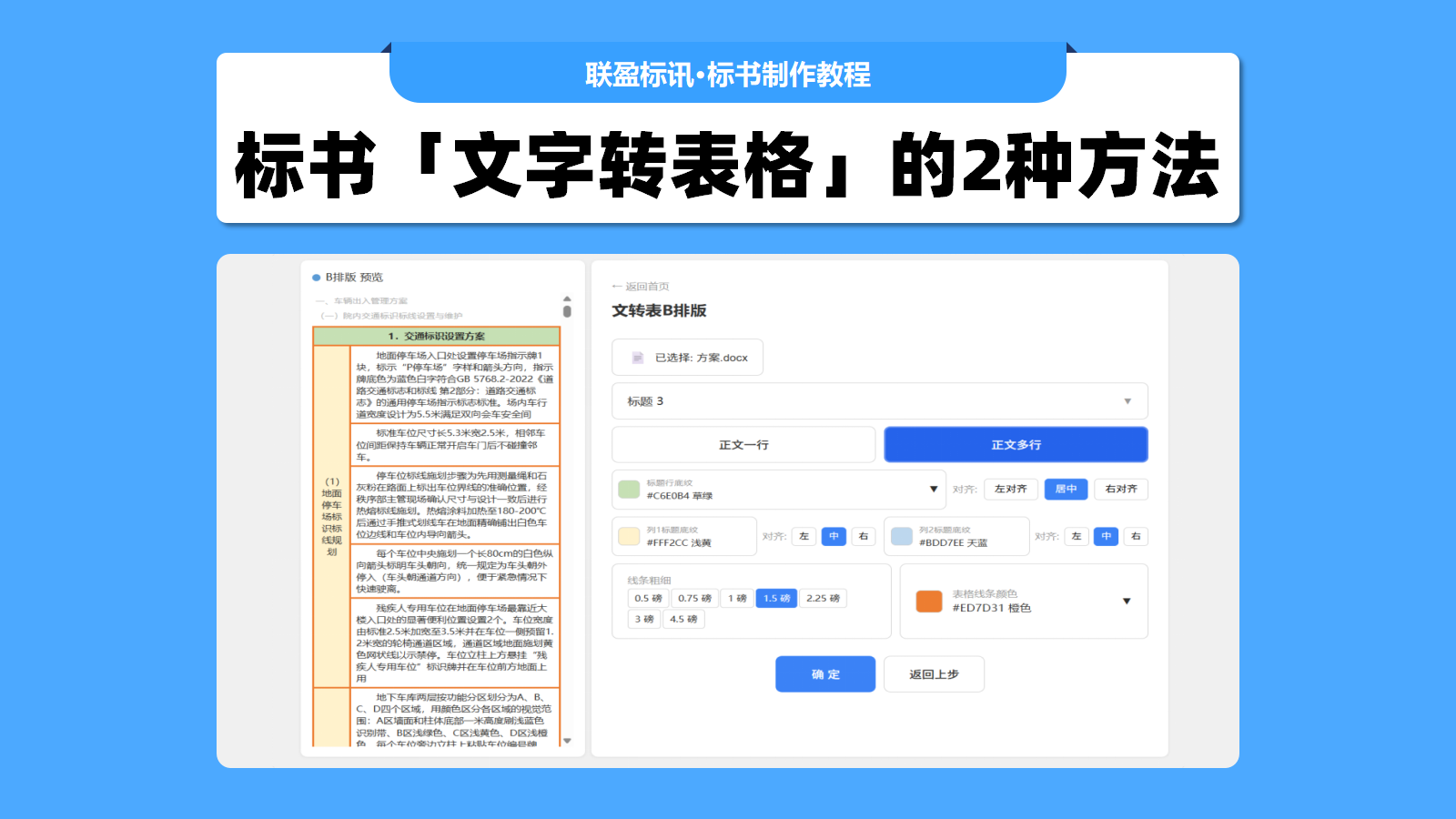Select the 正文一行 mode
1456x819 pixels.
coord(743,445)
